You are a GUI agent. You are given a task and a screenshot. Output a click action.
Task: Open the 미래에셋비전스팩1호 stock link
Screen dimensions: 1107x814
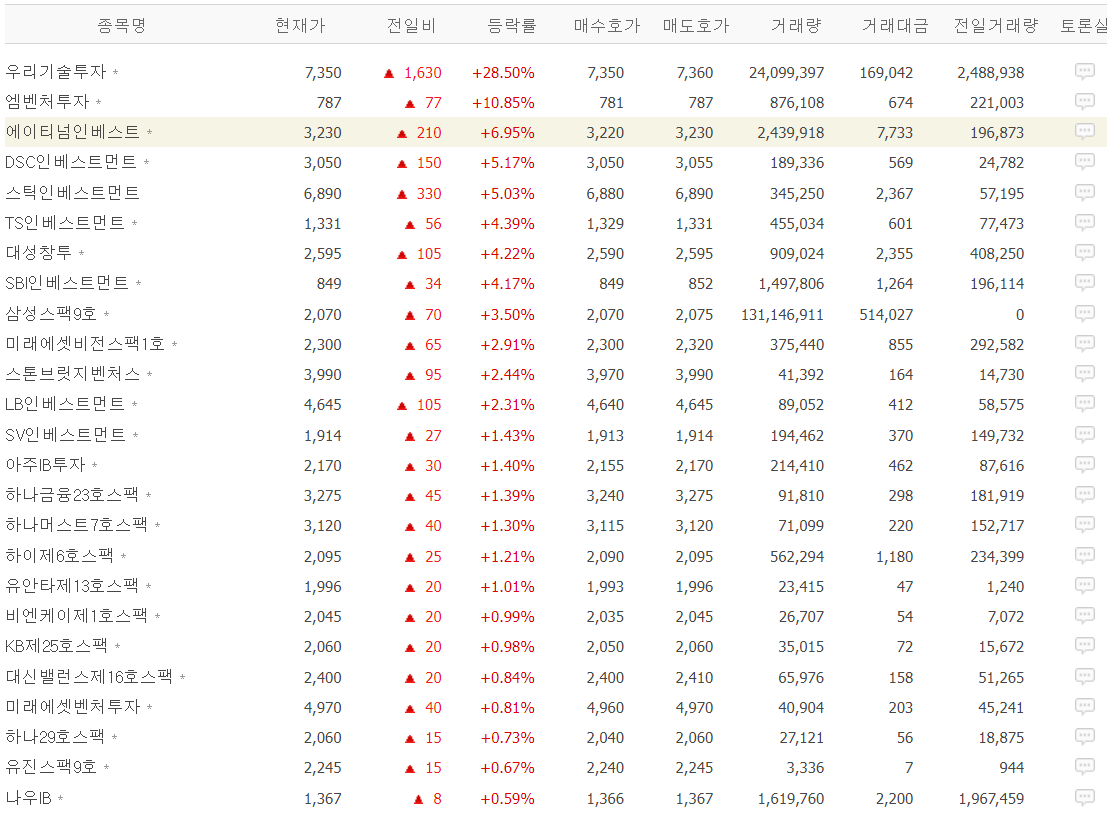point(85,344)
